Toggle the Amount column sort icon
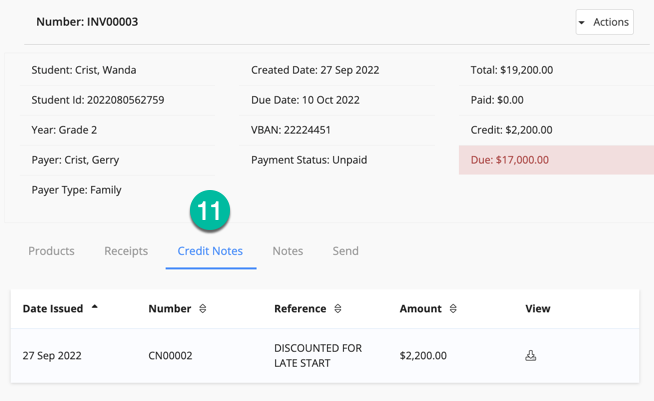Viewport: 654px width, 401px height. [453, 309]
